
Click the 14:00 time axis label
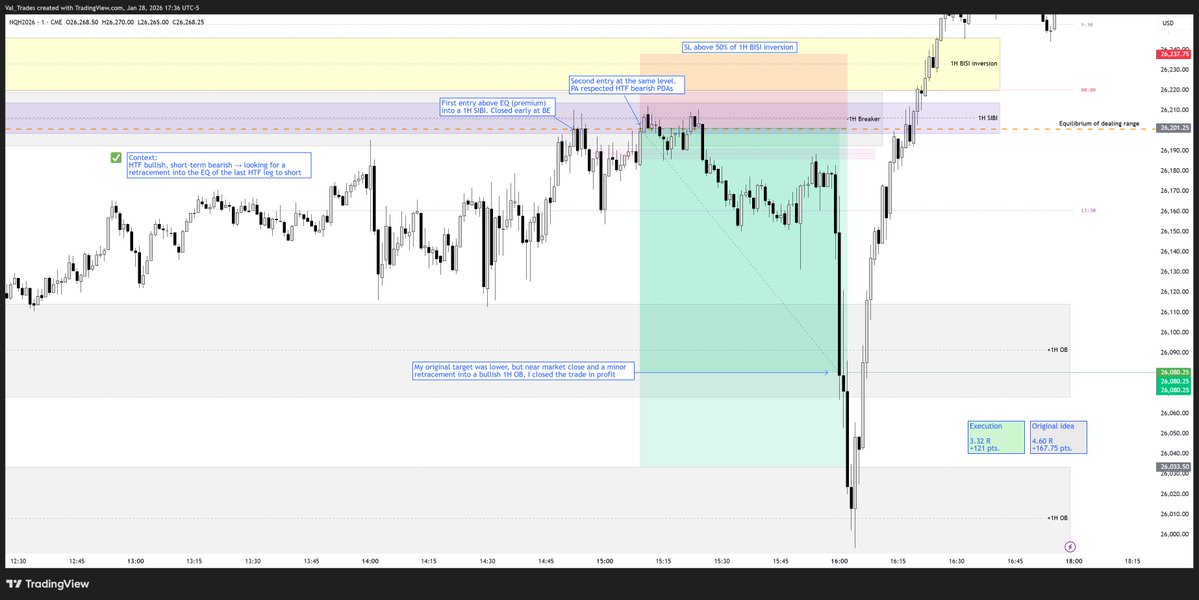tap(370, 561)
